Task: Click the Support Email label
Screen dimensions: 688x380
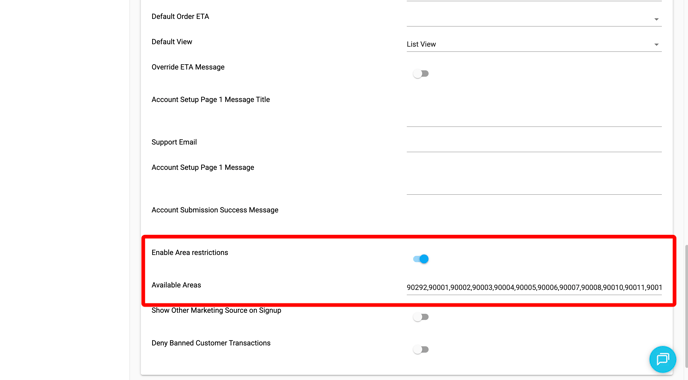Action: [174, 142]
